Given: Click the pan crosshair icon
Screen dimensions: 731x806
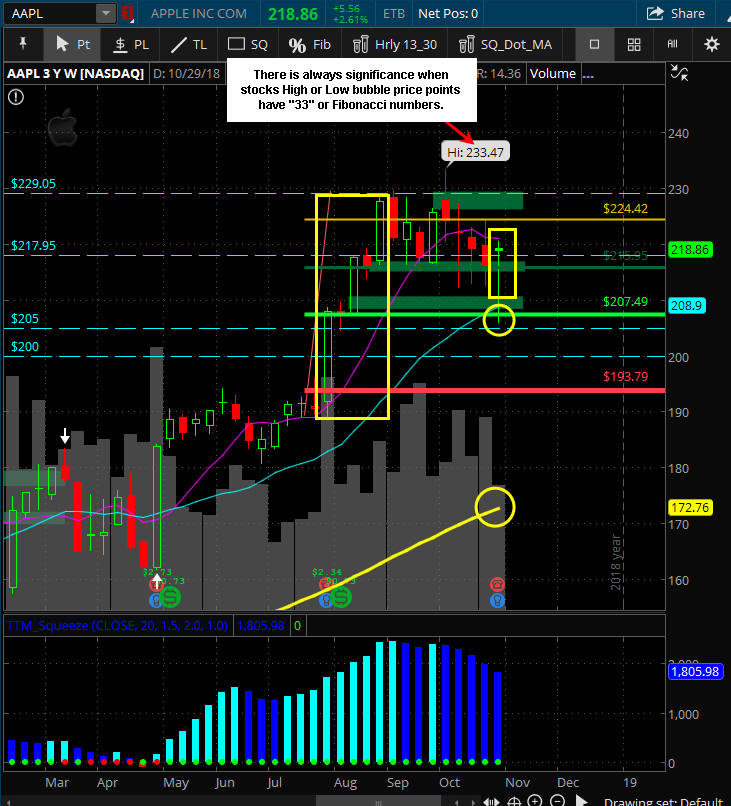Looking at the screenshot, I should (x=514, y=800).
